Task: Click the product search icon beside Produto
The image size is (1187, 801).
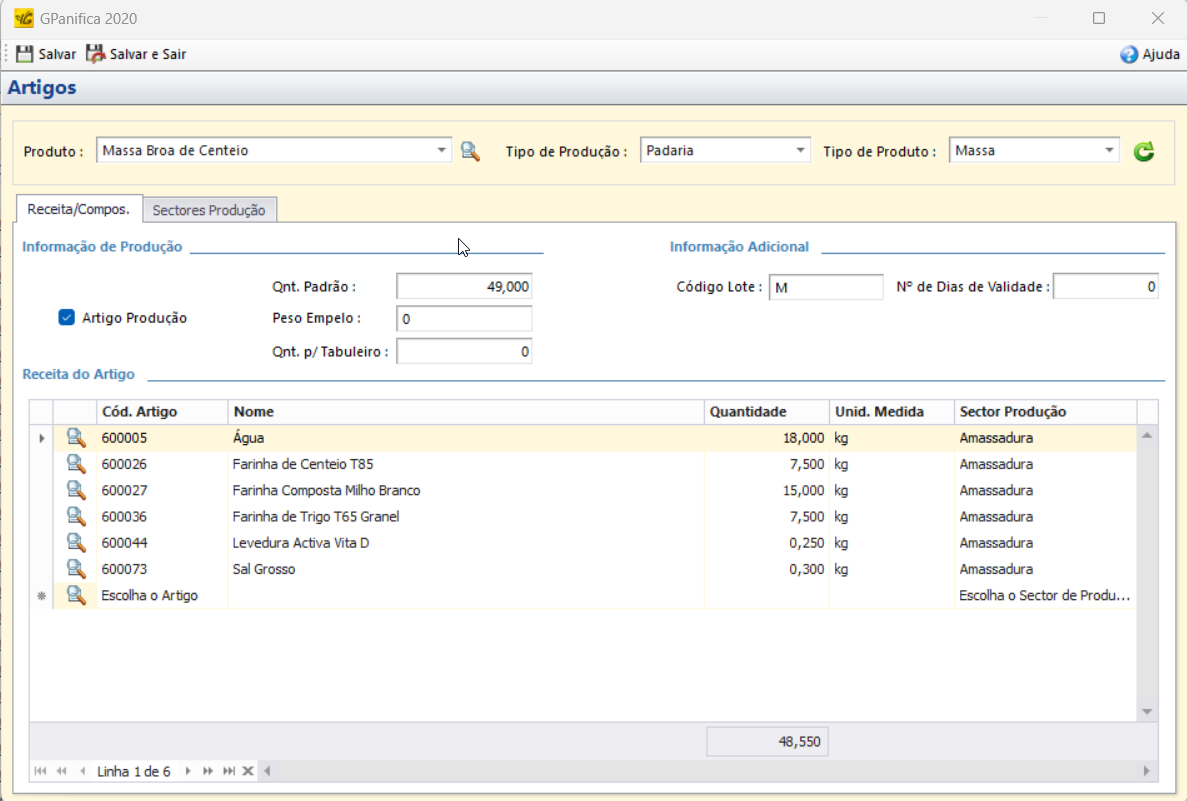Action: pyautogui.click(x=470, y=151)
